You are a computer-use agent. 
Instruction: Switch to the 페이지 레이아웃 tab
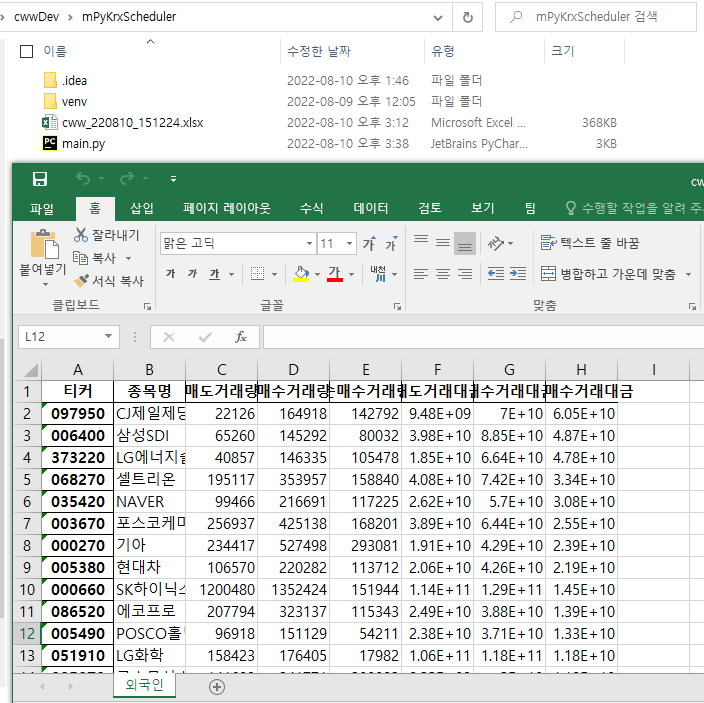point(227,208)
